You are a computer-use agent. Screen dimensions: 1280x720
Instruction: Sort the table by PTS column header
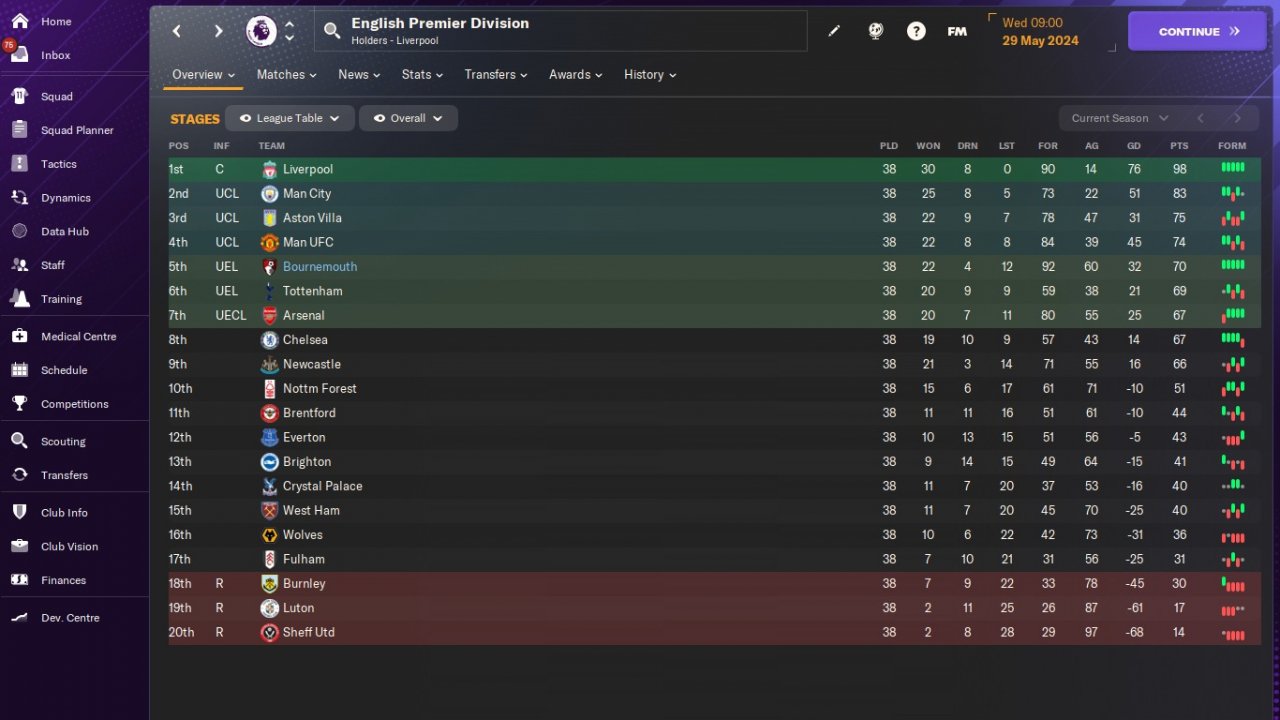tap(1179, 146)
